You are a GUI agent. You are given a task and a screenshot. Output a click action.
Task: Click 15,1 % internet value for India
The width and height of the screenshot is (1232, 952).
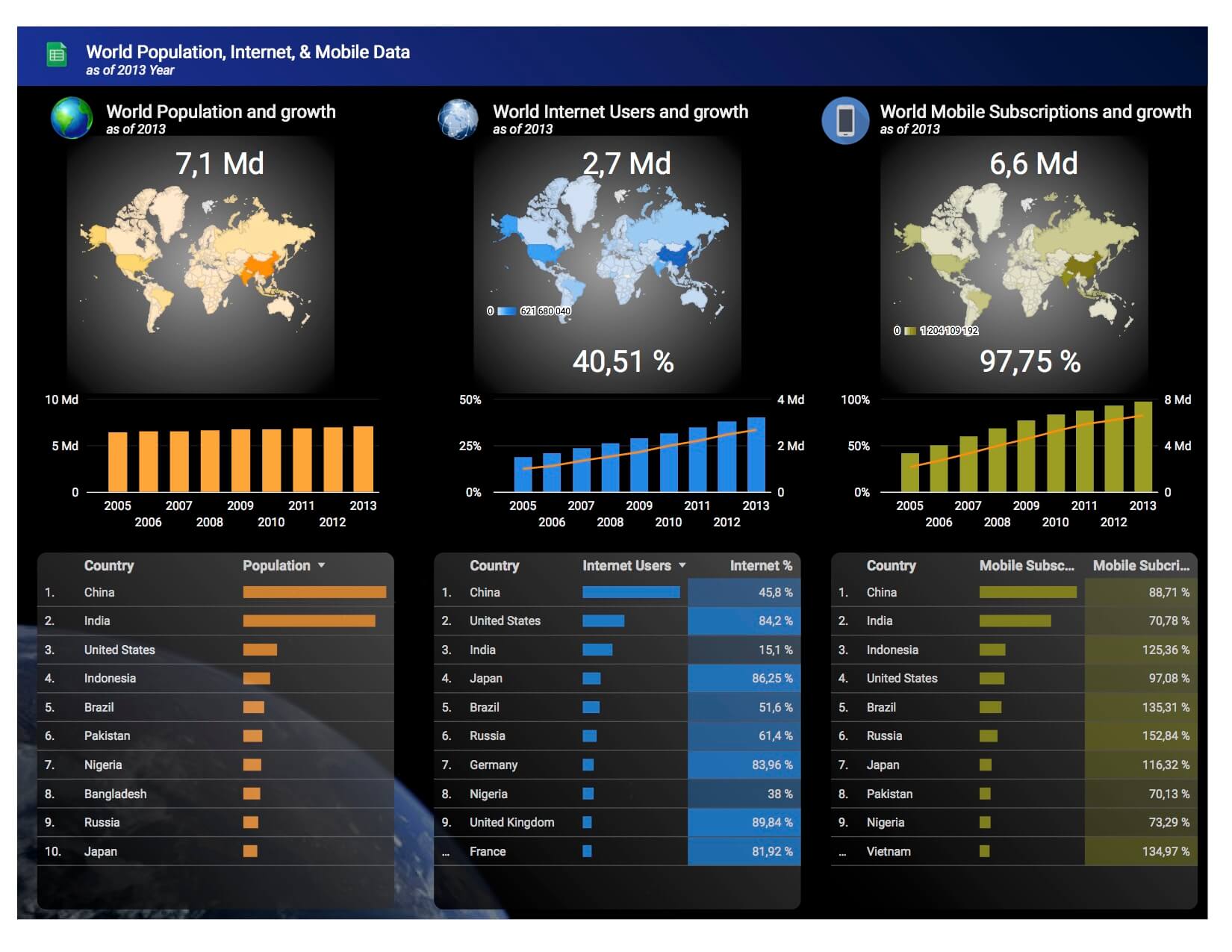[x=776, y=650]
